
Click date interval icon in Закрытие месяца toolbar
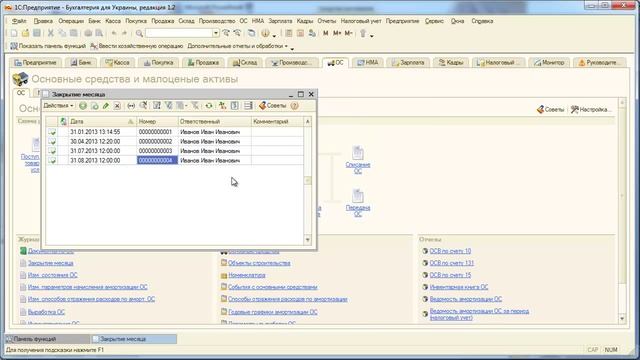(x=131, y=106)
